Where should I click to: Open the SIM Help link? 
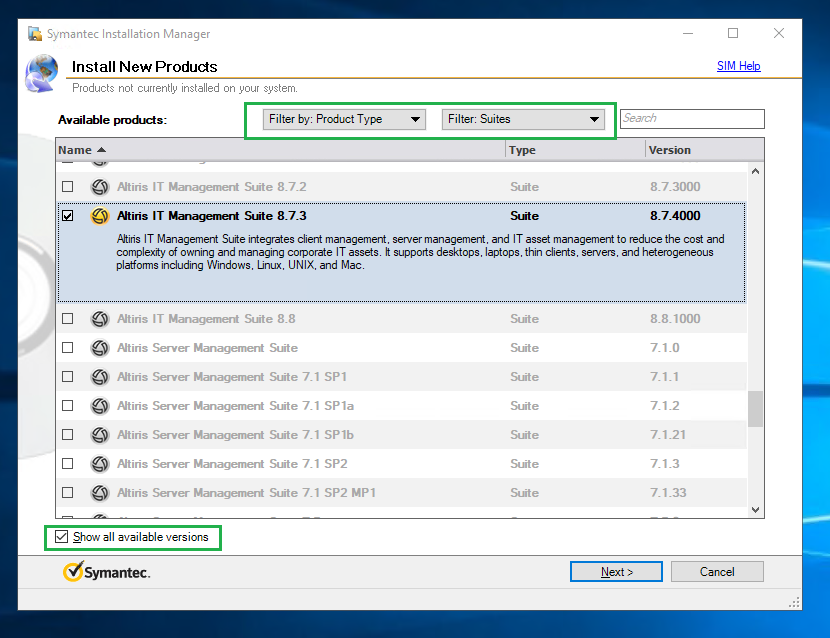[x=738, y=66]
